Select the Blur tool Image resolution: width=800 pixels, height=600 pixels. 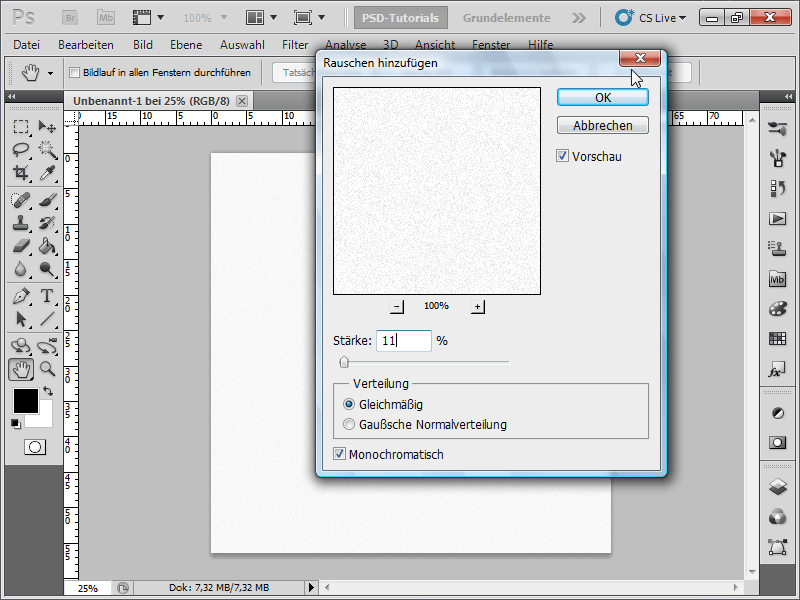point(21,269)
